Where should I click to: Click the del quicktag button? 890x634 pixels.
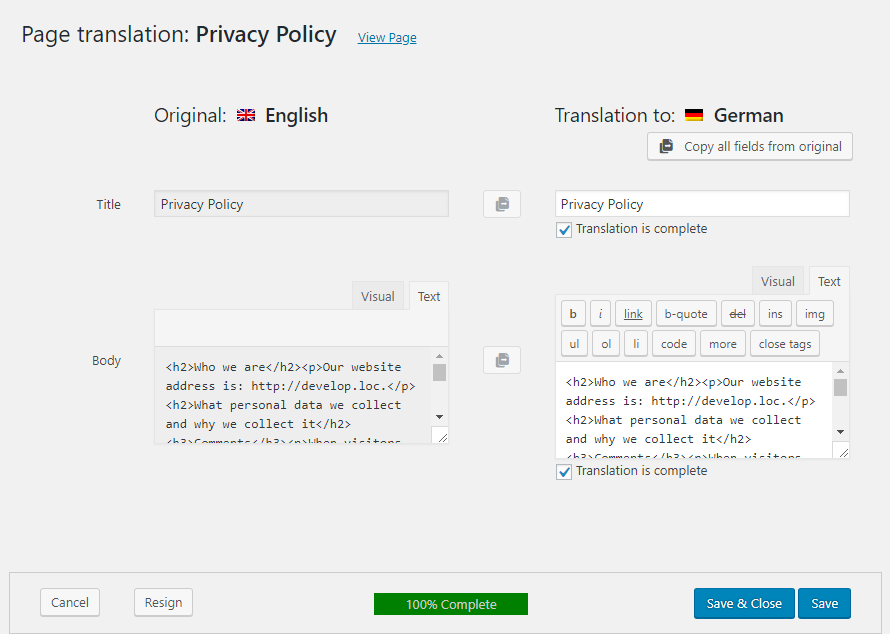(737, 314)
